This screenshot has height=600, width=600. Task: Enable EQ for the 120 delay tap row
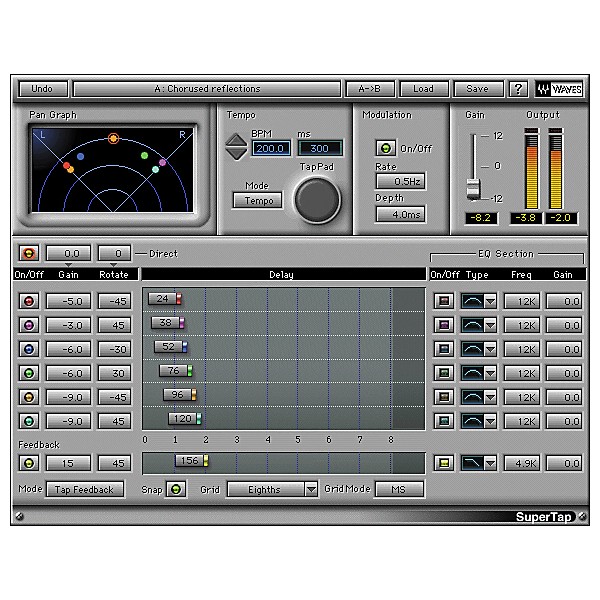(444, 421)
